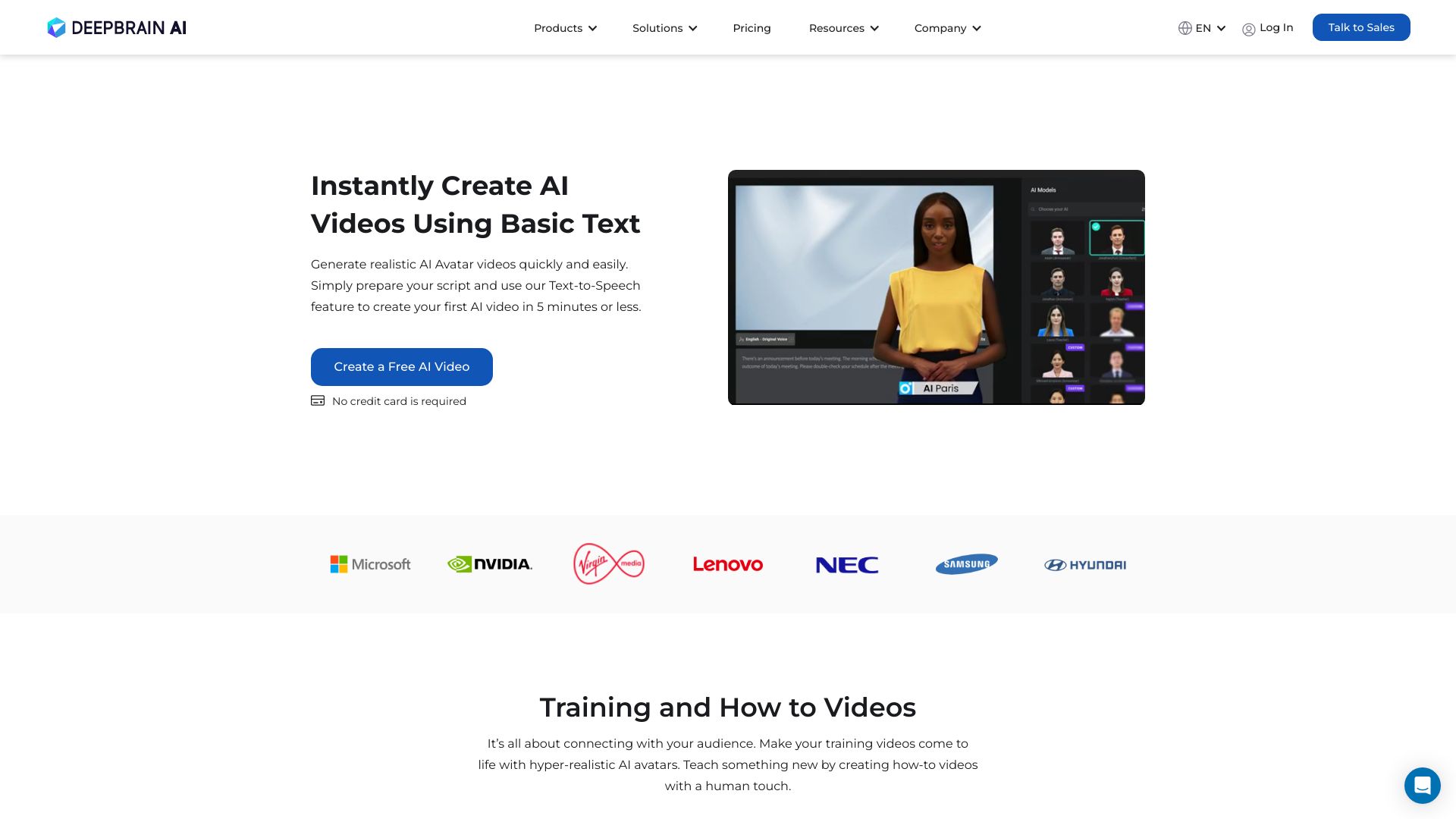Click the Pricing menu item
This screenshot has width=1456, height=819.
coord(752,27)
